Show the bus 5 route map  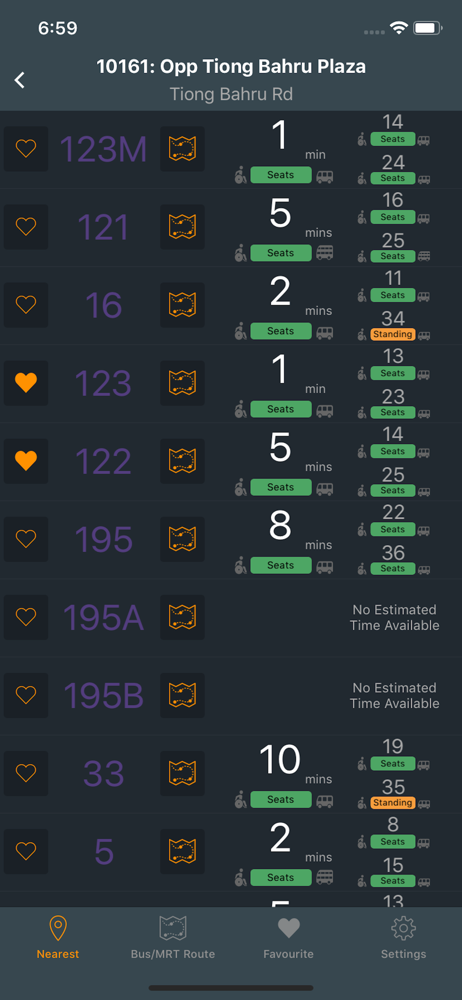pyautogui.click(x=183, y=851)
